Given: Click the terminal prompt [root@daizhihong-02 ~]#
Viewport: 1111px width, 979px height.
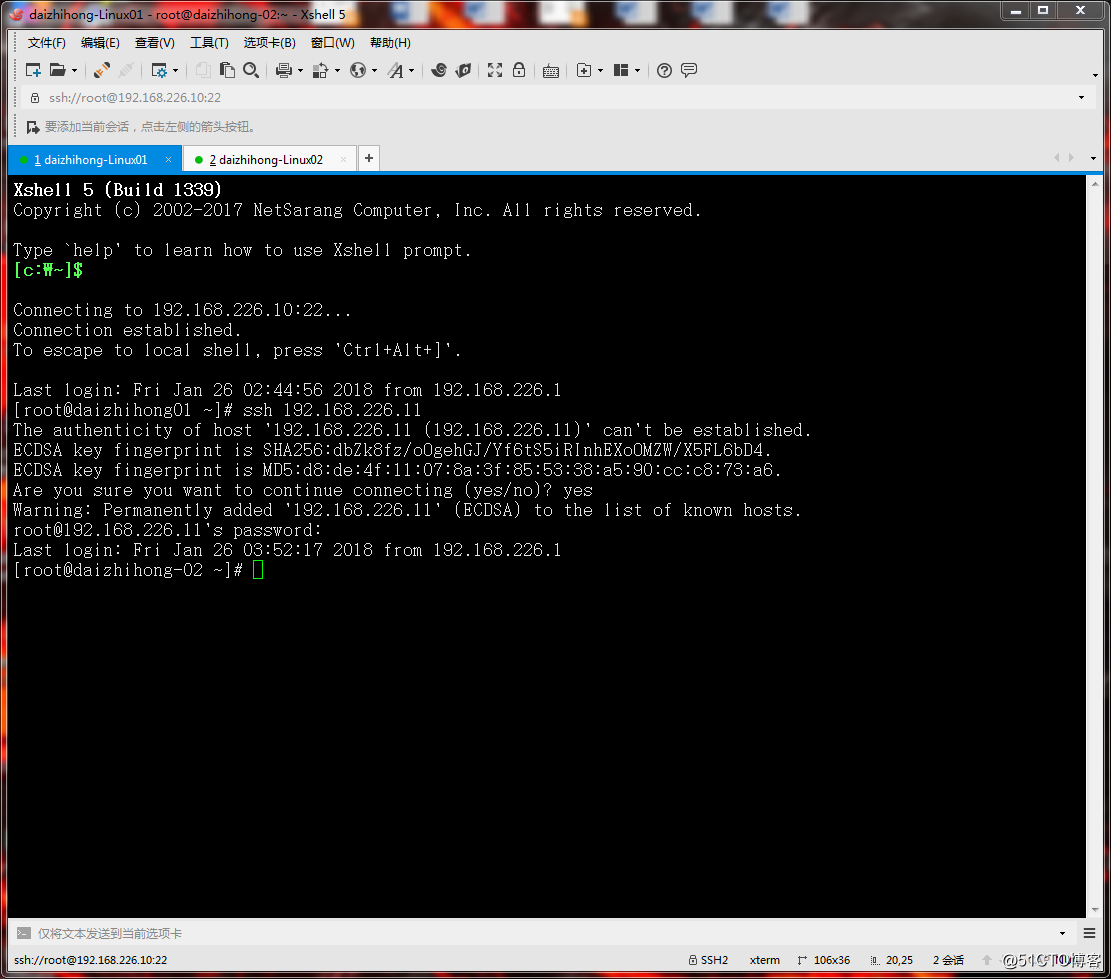Looking at the screenshot, I should [x=128, y=570].
